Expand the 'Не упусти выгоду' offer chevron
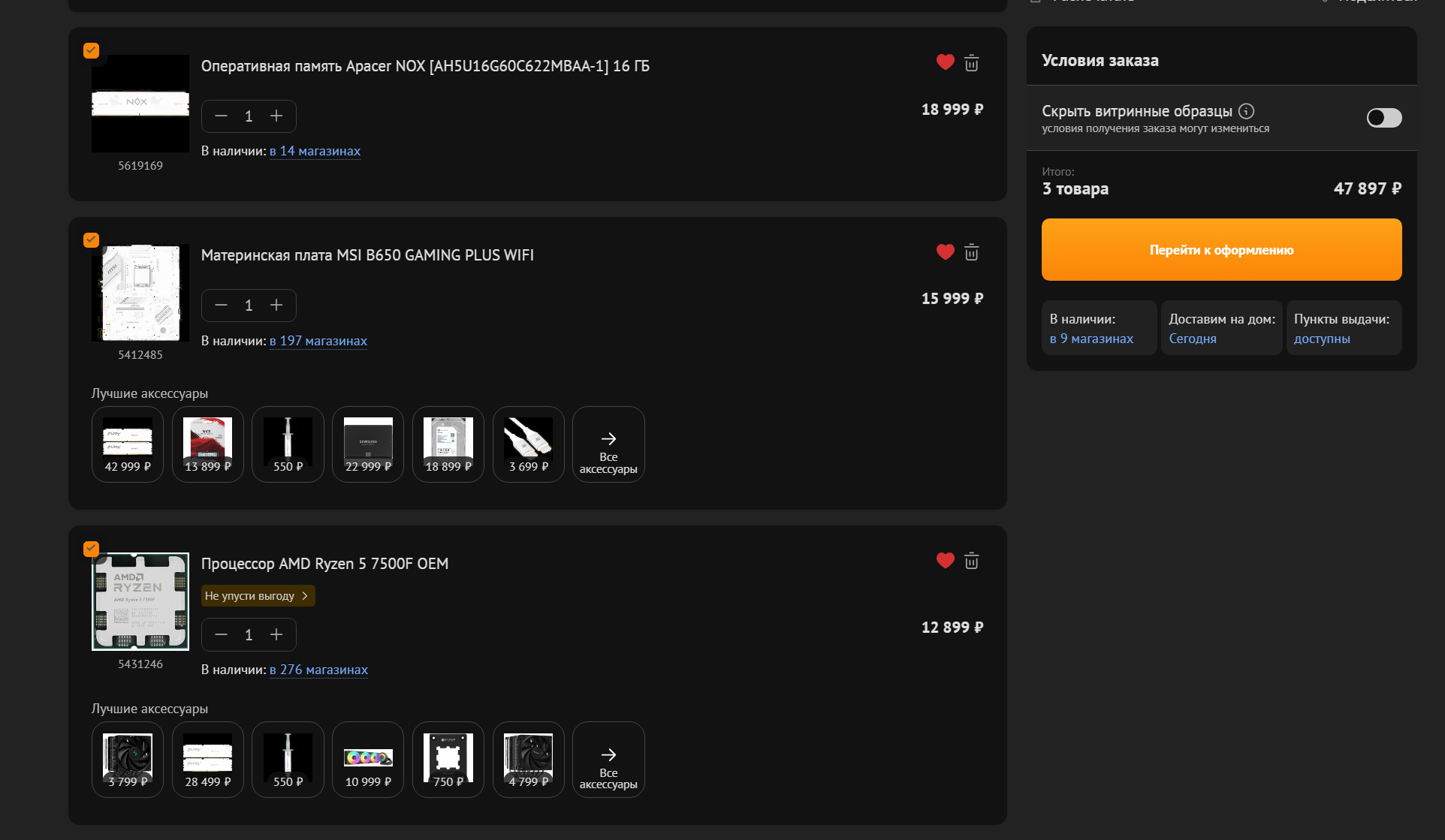Image resolution: width=1445 pixels, height=840 pixels. (304, 596)
